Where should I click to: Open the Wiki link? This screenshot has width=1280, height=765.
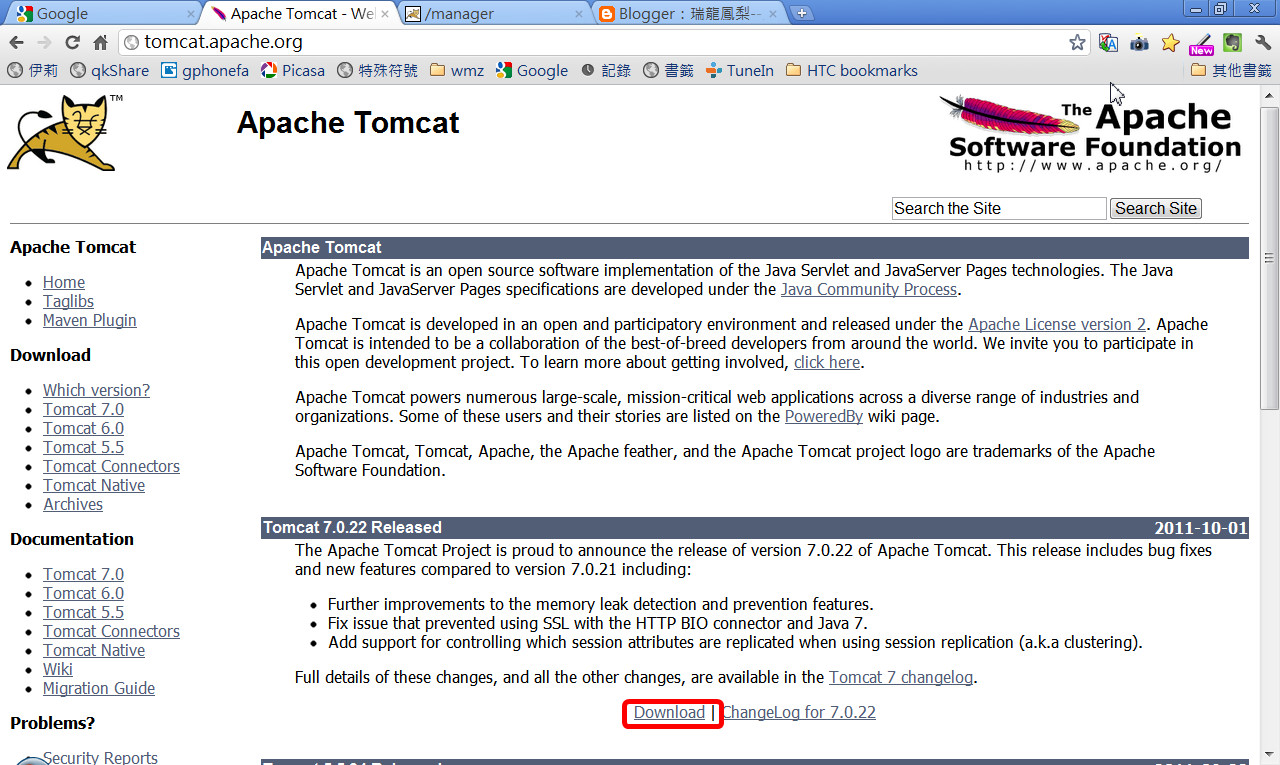coord(58,669)
